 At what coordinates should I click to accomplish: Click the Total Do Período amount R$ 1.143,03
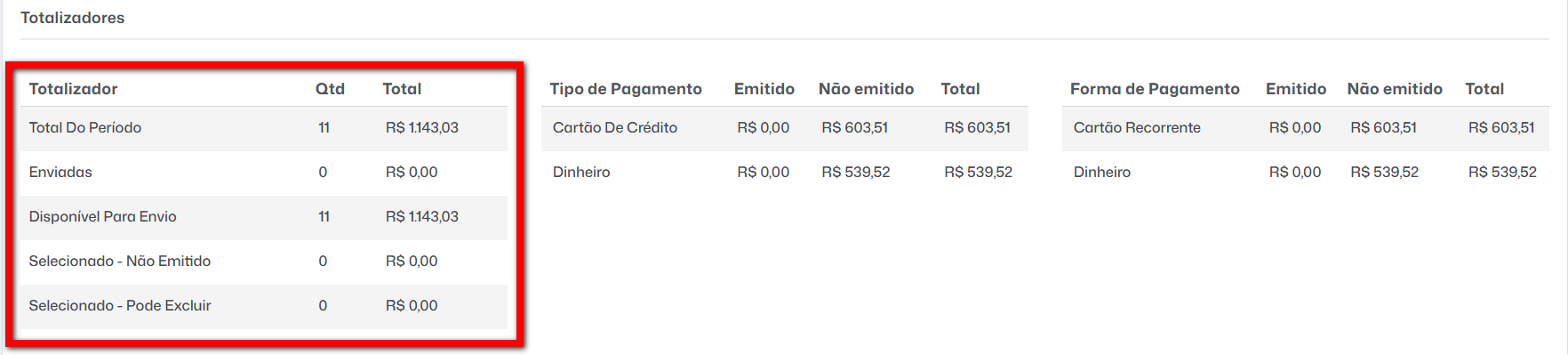(422, 128)
